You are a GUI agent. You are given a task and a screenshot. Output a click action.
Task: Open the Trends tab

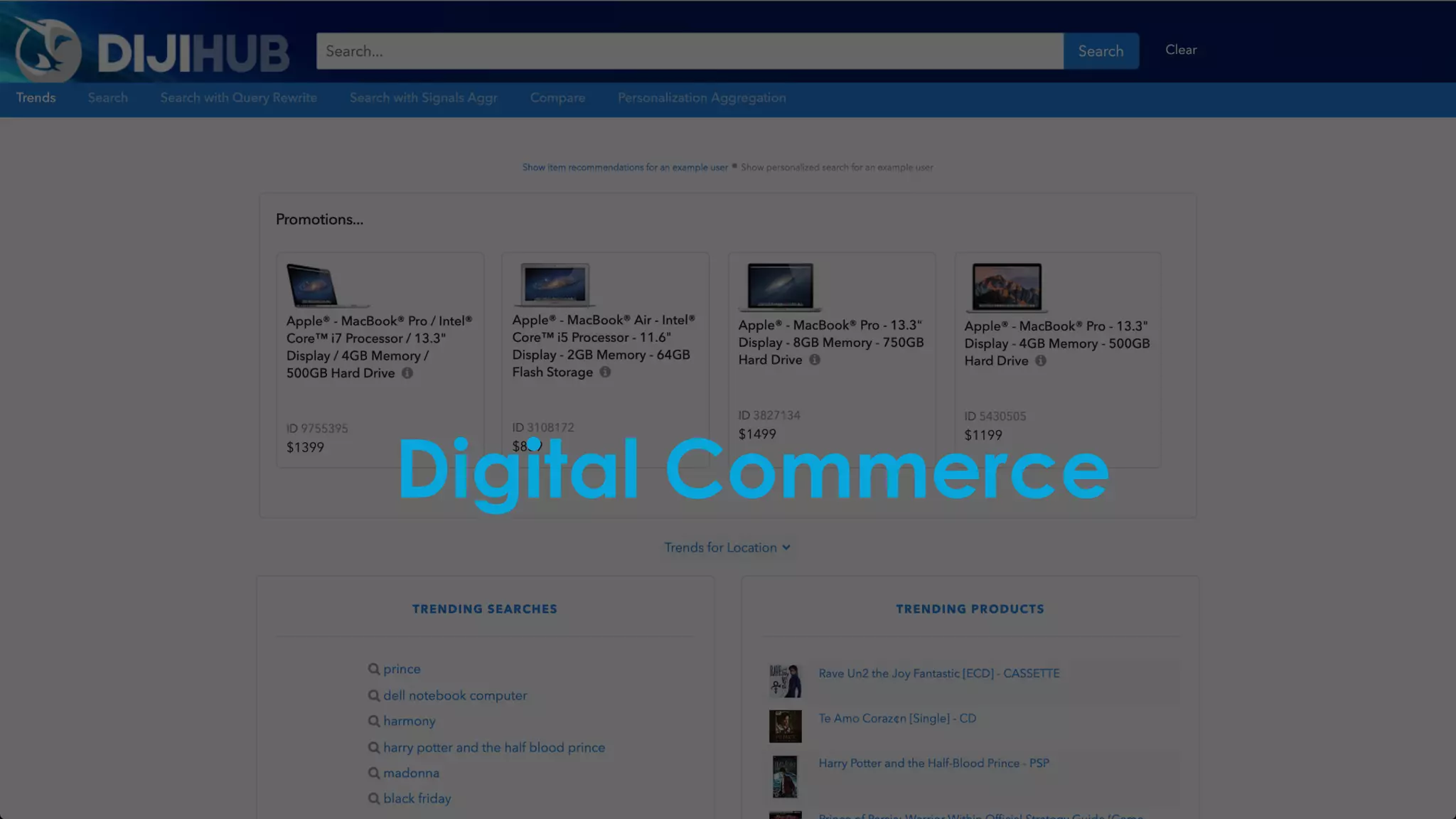[x=36, y=98]
